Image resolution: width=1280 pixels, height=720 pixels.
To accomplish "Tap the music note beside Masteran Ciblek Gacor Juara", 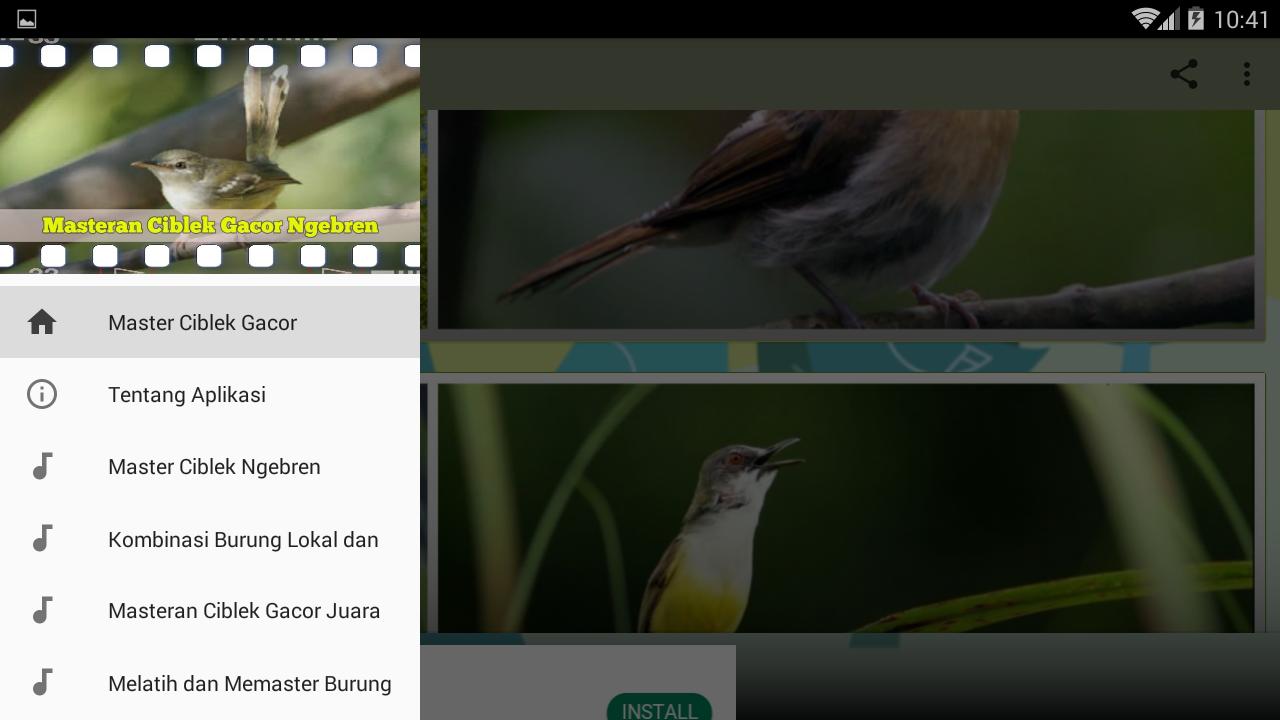I will click(x=42, y=610).
